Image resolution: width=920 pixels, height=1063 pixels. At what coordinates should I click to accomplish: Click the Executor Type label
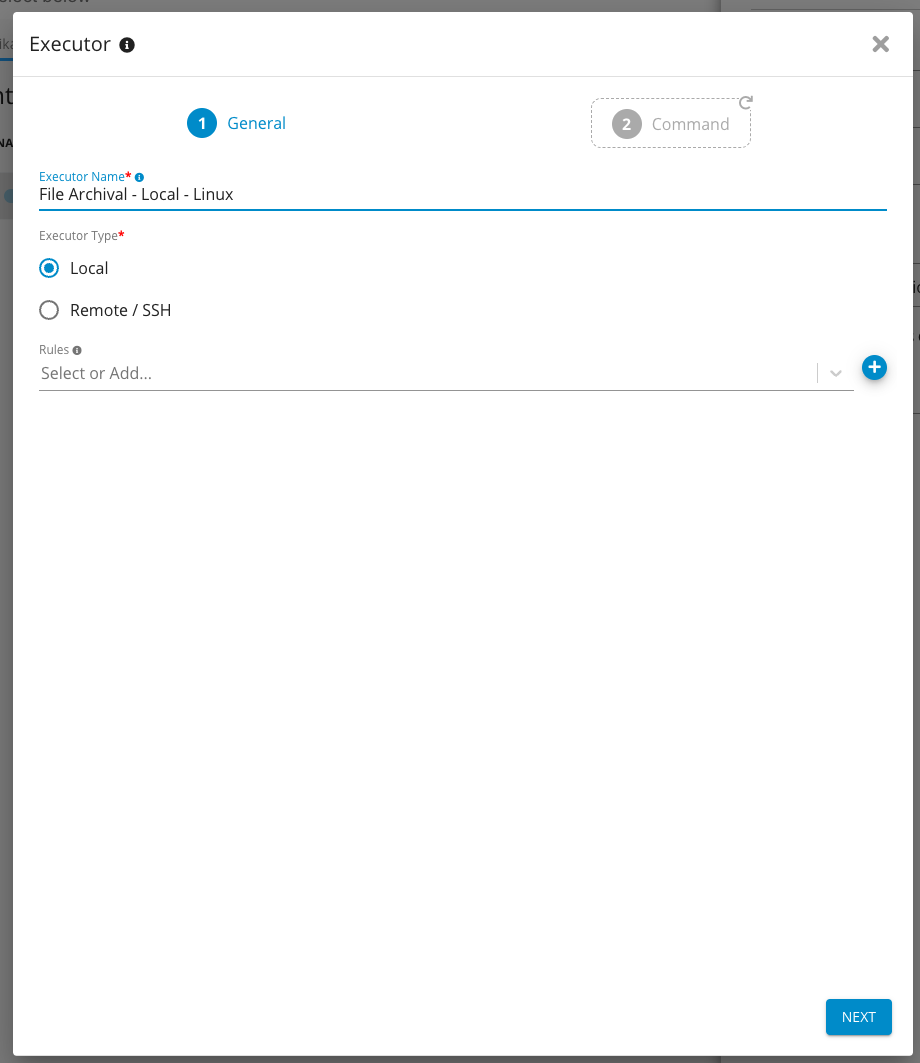[x=80, y=236]
